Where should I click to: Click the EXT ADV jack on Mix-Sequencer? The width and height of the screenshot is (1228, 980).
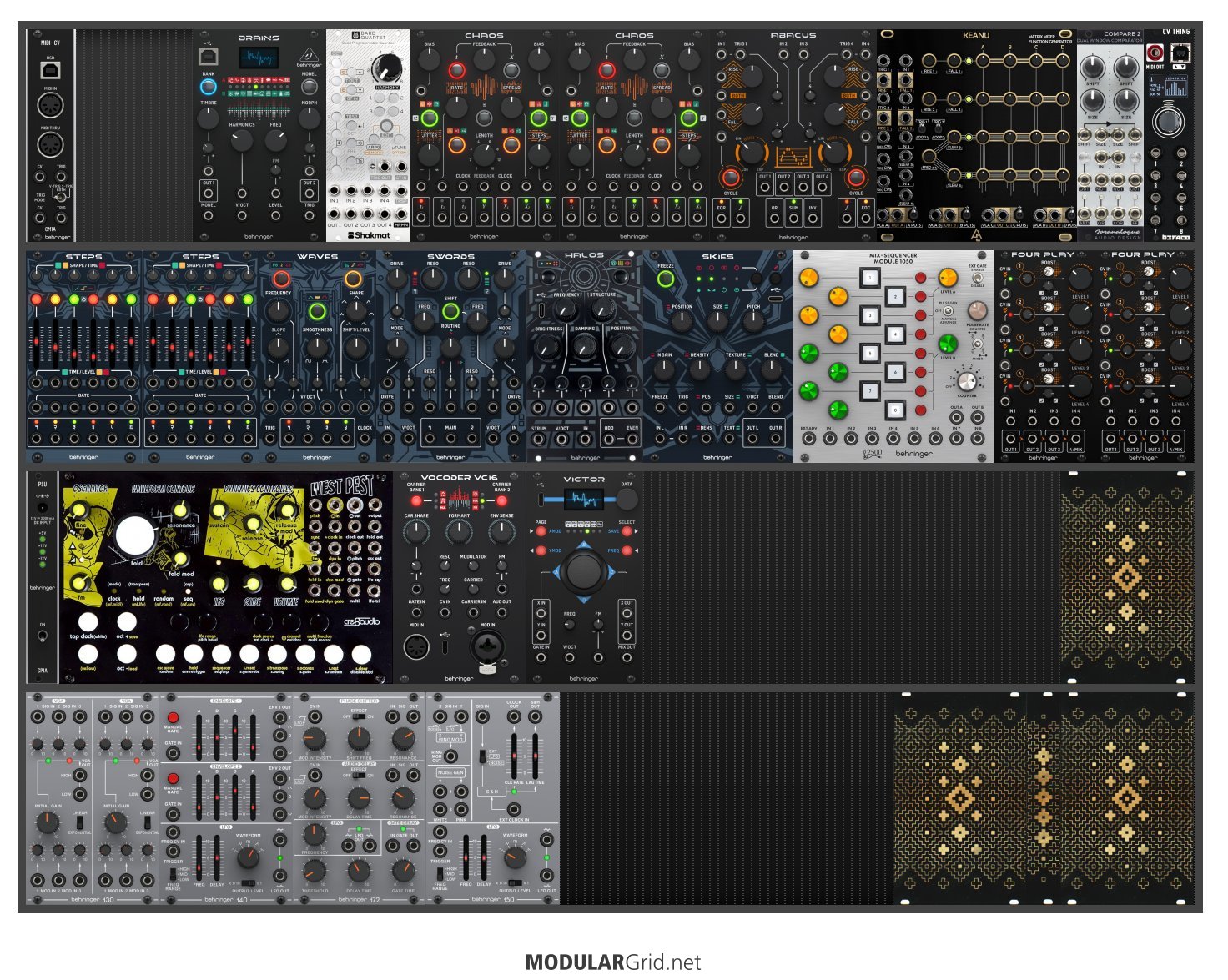point(808,440)
